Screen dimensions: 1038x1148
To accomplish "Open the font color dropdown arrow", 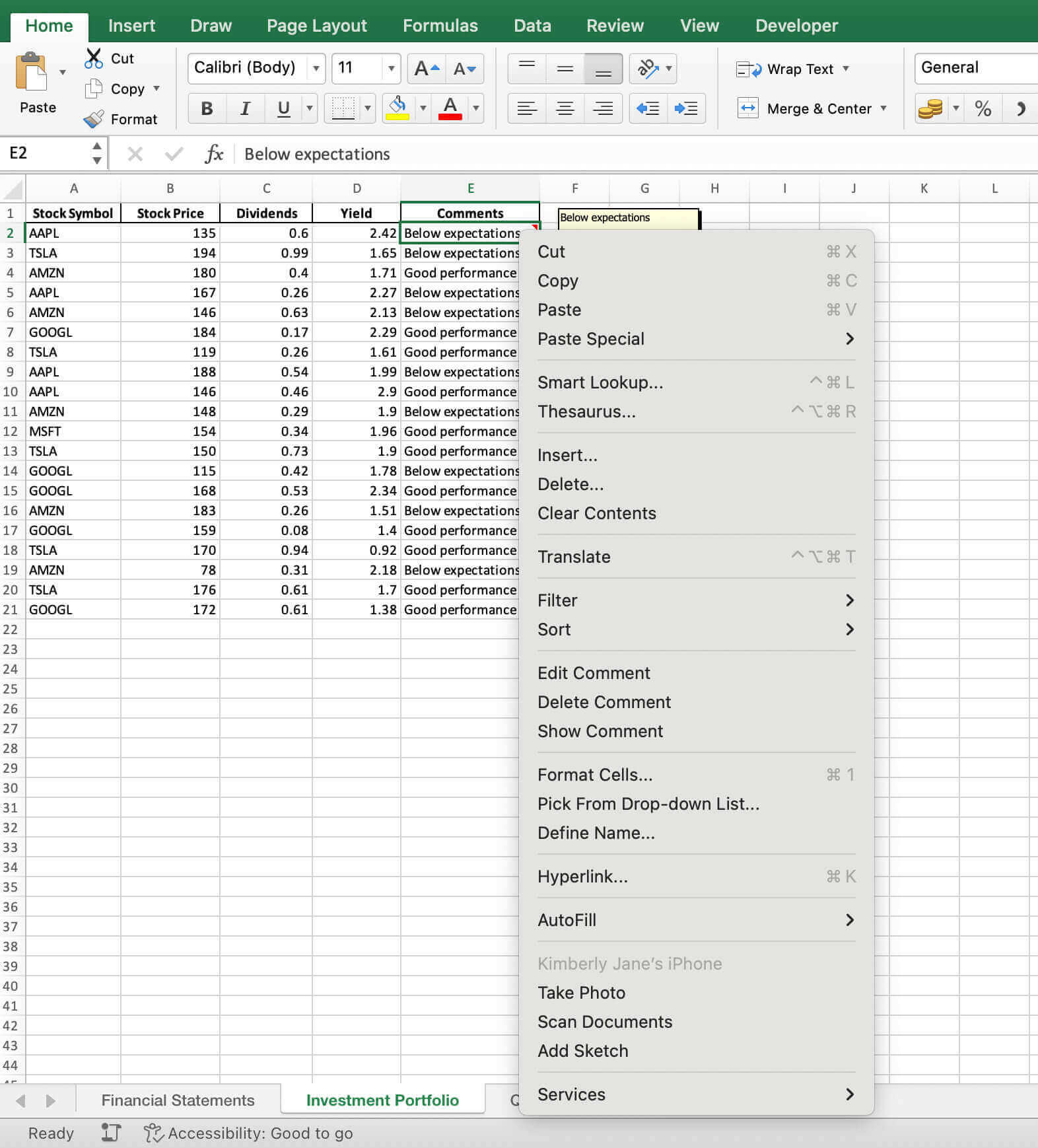I will [475, 108].
